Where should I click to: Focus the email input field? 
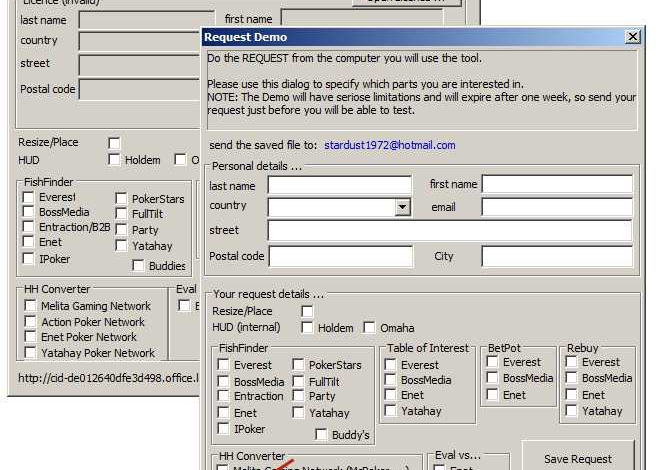tap(557, 207)
